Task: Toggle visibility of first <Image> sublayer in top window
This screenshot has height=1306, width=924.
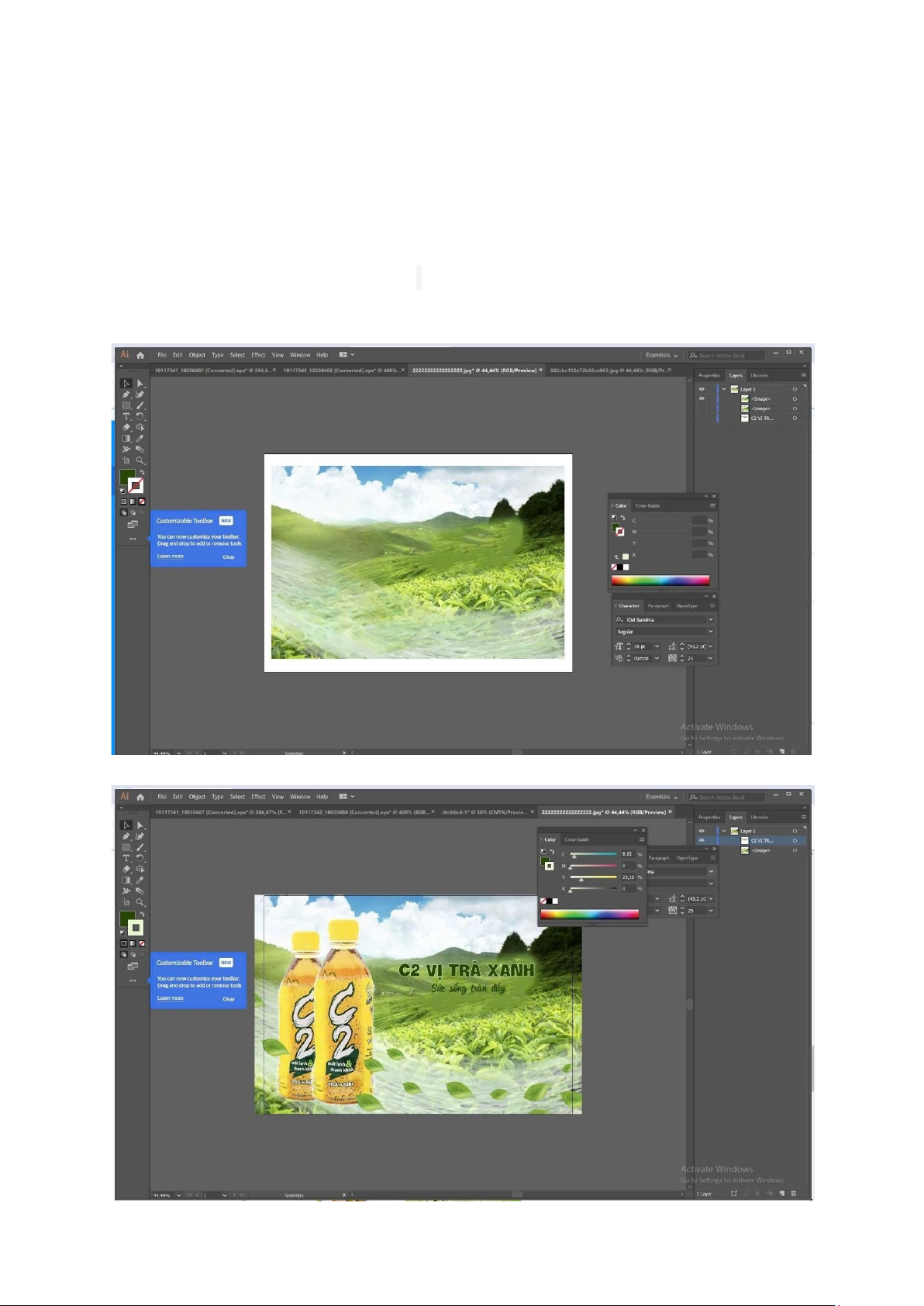Action: coord(702,398)
